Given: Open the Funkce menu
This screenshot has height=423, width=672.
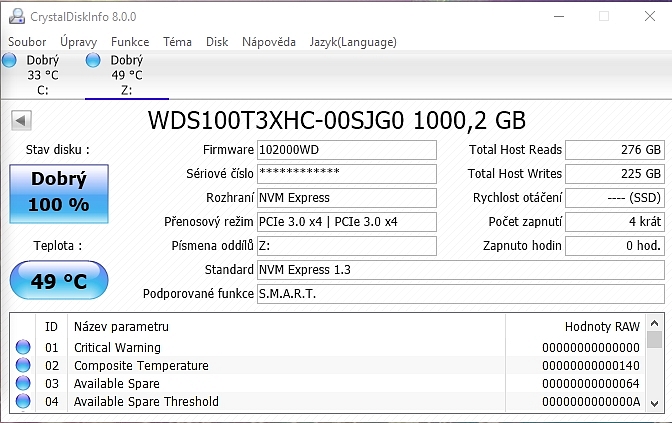Looking at the screenshot, I should [x=130, y=42].
